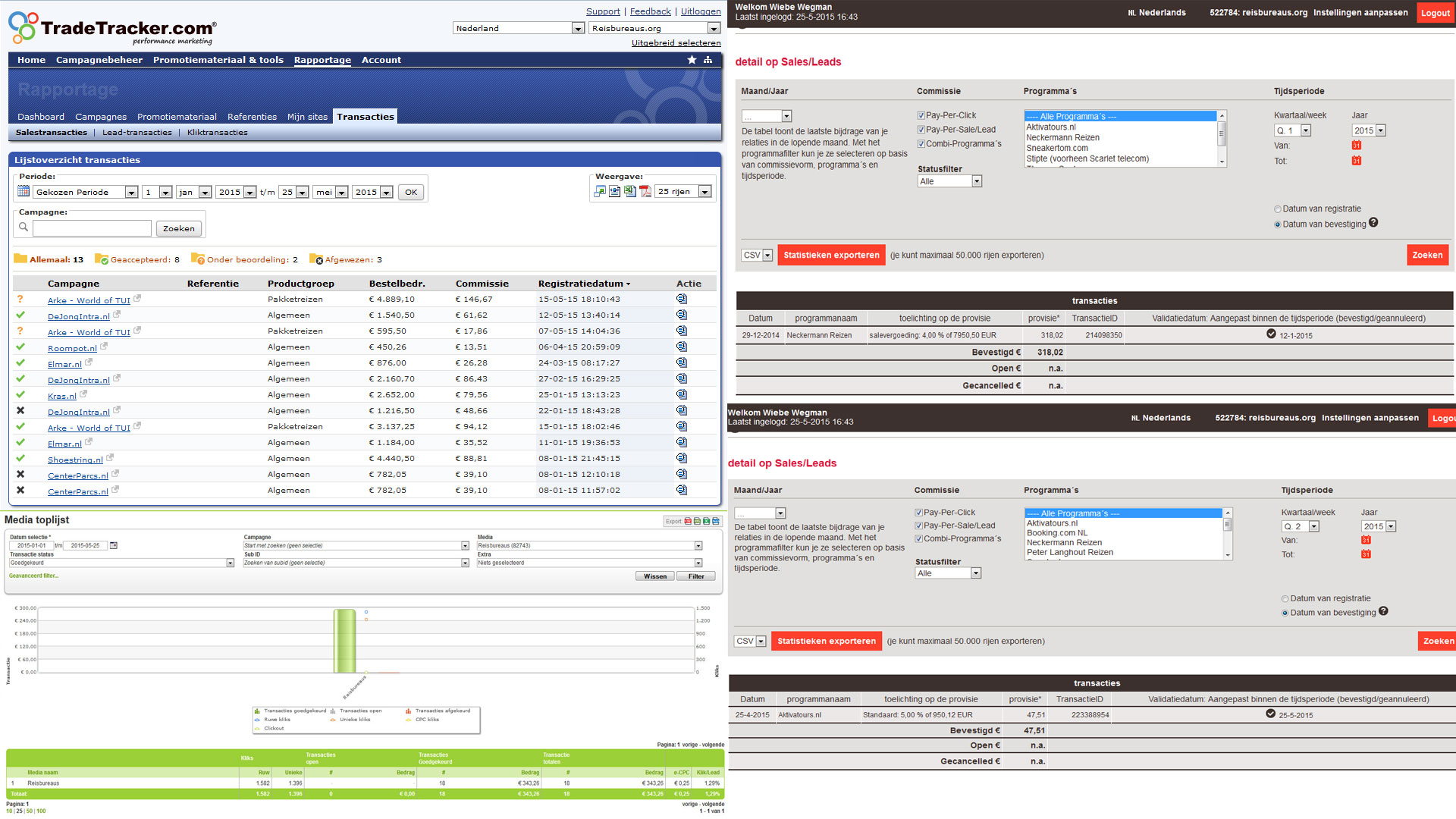The image size is (1456, 819).
Task: Open the Gekozen Periode dropdown
Action: 86,192
